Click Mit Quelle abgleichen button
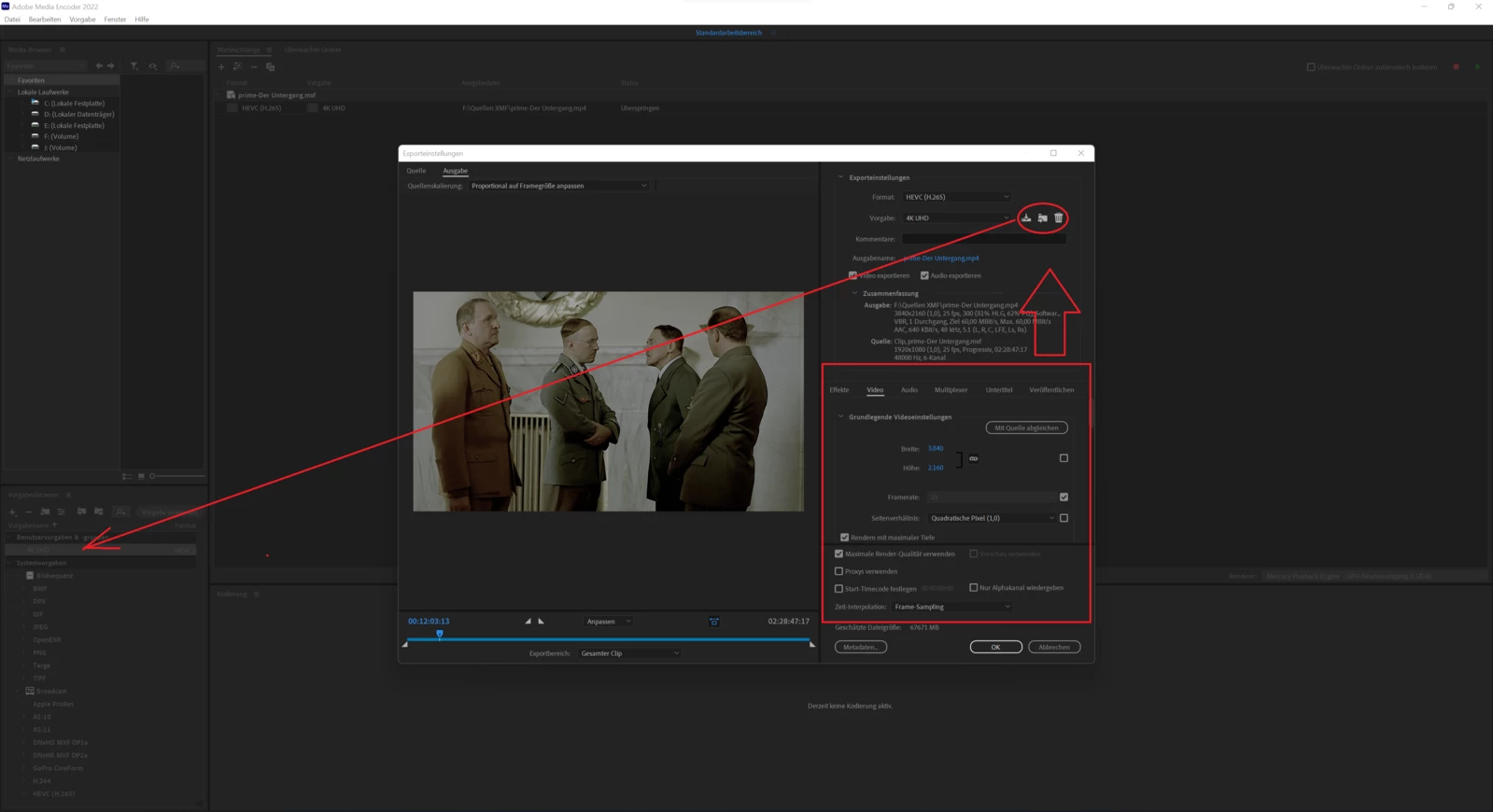The height and width of the screenshot is (812, 1493). click(x=1026, y=427)
